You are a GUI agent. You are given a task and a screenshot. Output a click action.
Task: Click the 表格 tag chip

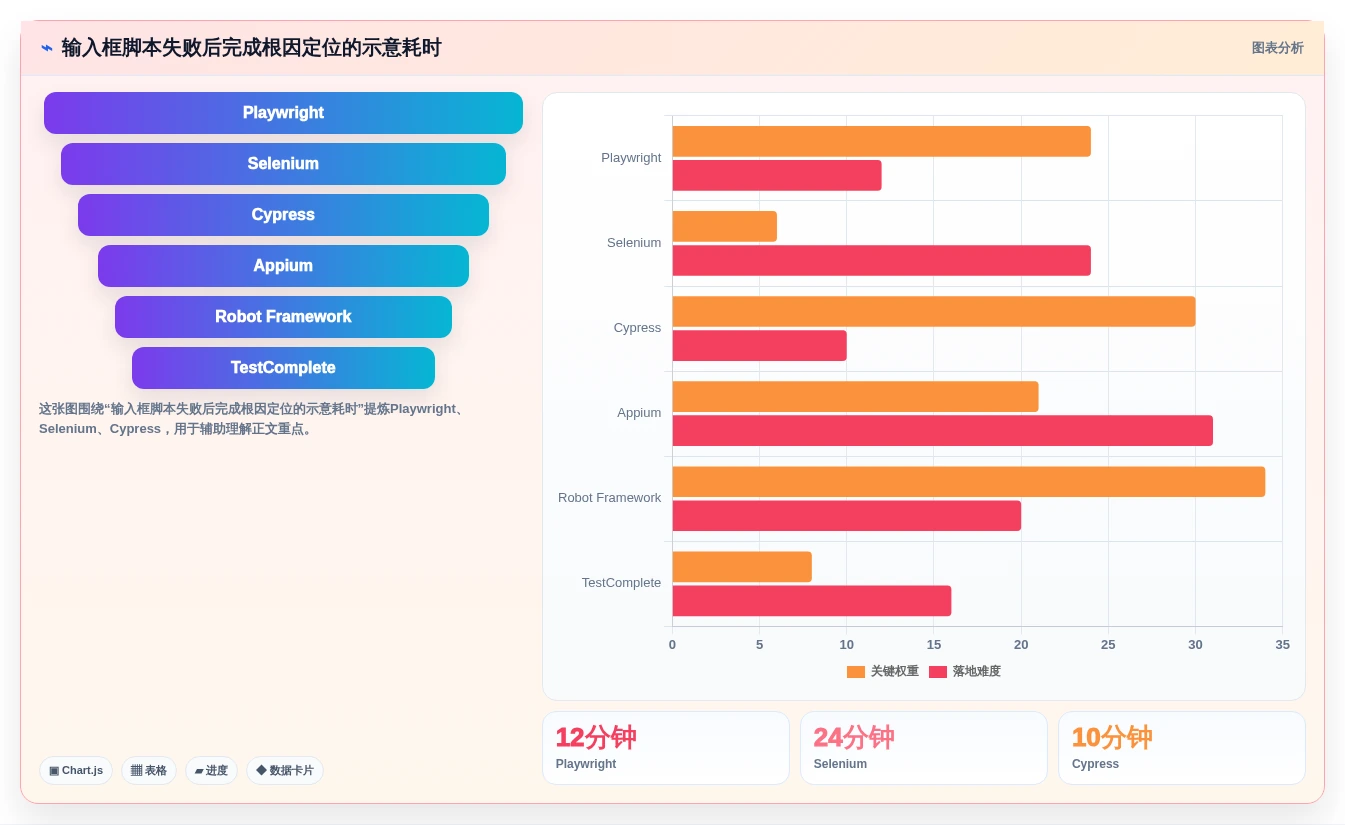(149, 770)
